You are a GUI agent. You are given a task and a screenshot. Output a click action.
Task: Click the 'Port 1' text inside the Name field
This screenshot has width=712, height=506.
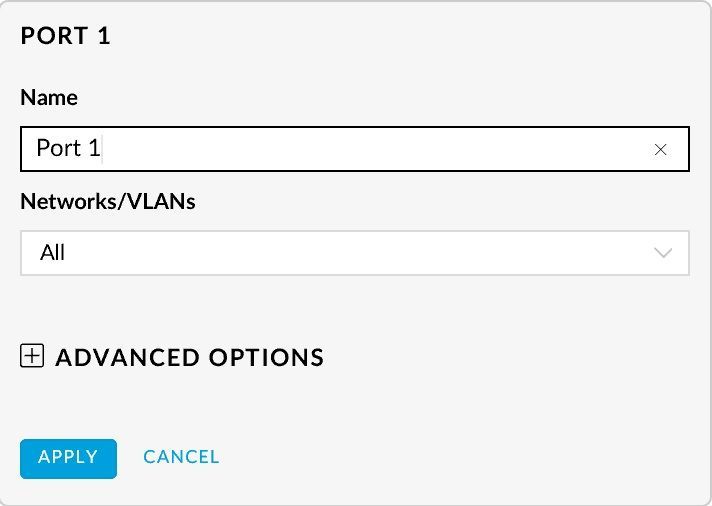(x=68, y=149)
